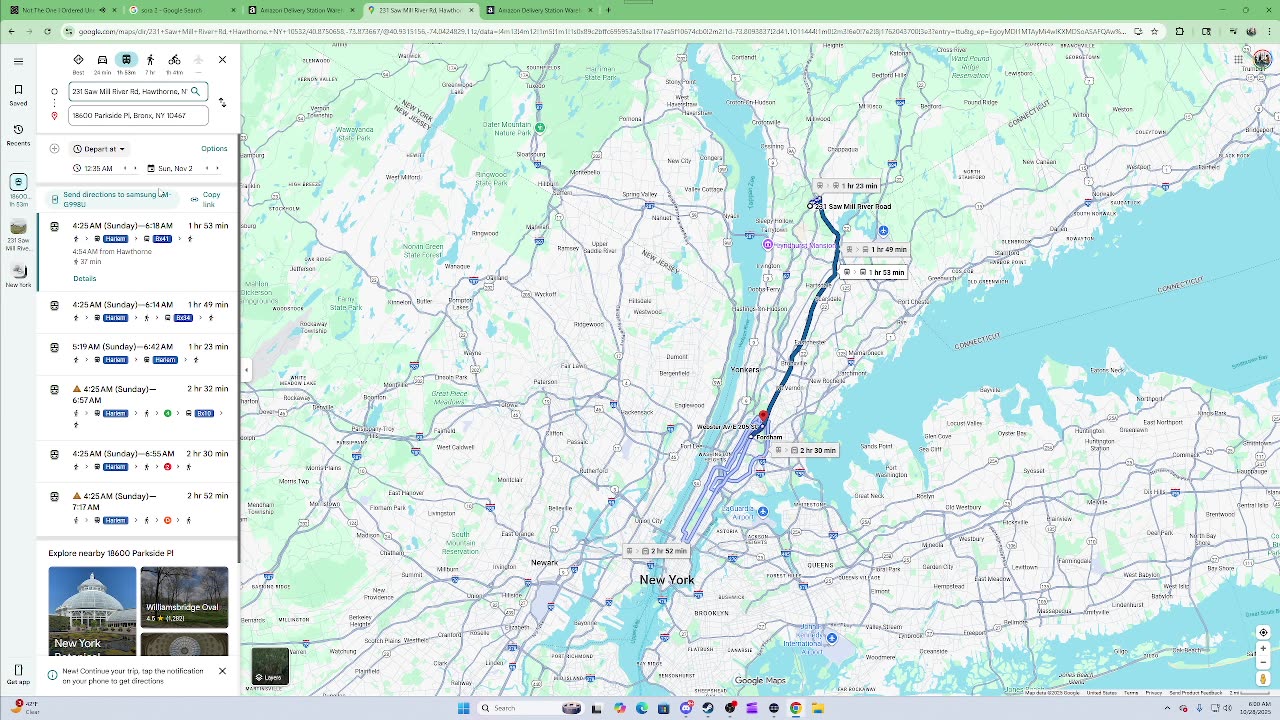
Task: Click the 1 hr 23 min map route label
Action: (x=849, y=186)
